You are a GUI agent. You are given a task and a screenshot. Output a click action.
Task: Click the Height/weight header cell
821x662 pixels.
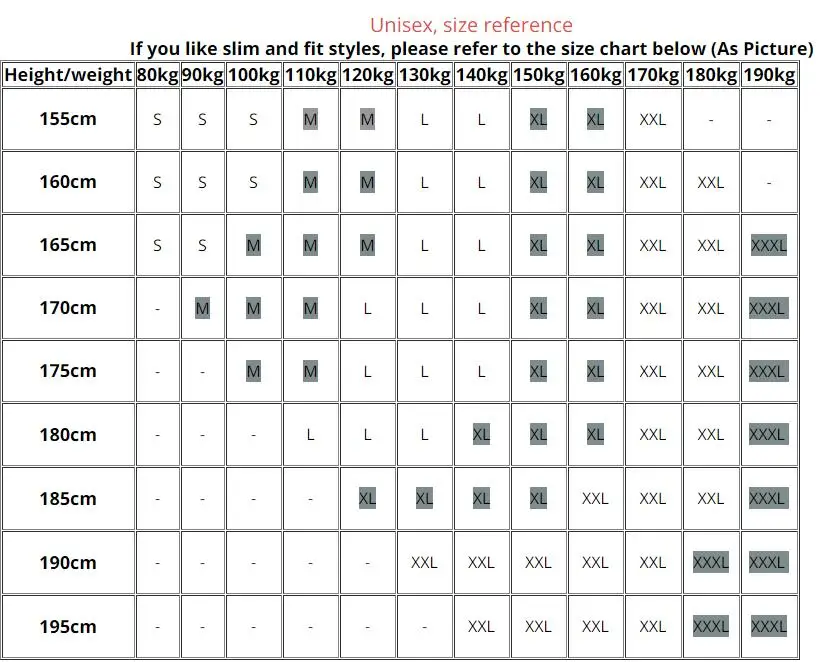coord(68,75)
